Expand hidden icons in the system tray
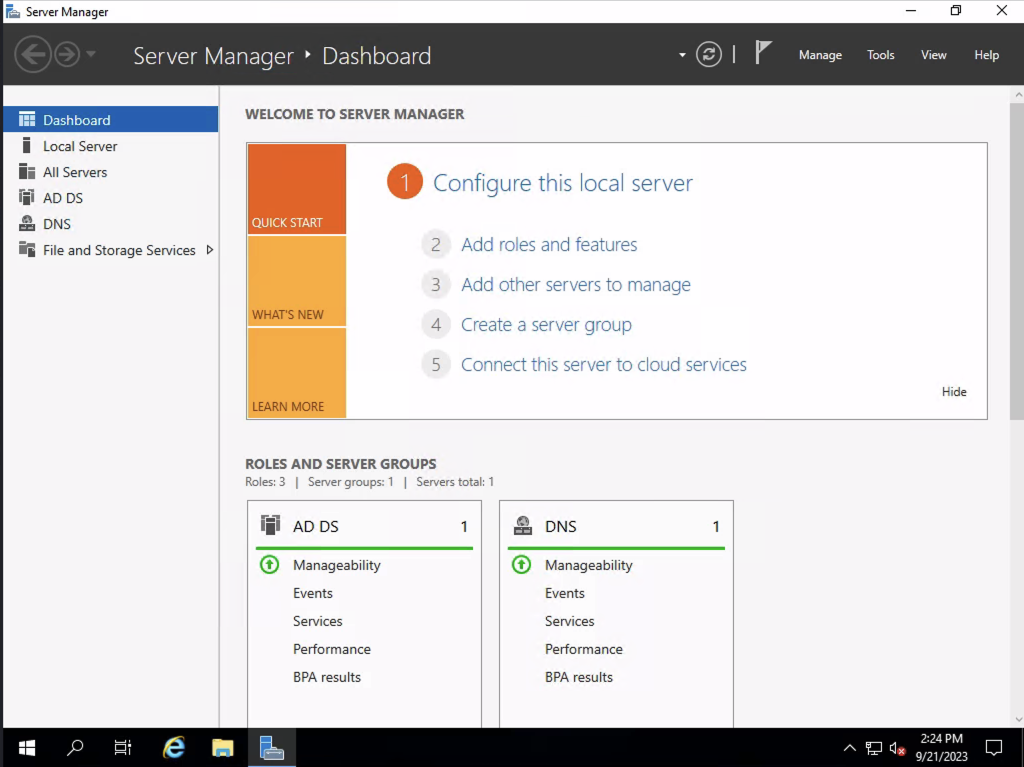This screenshot has height=767, width=1024. (849, 747)
